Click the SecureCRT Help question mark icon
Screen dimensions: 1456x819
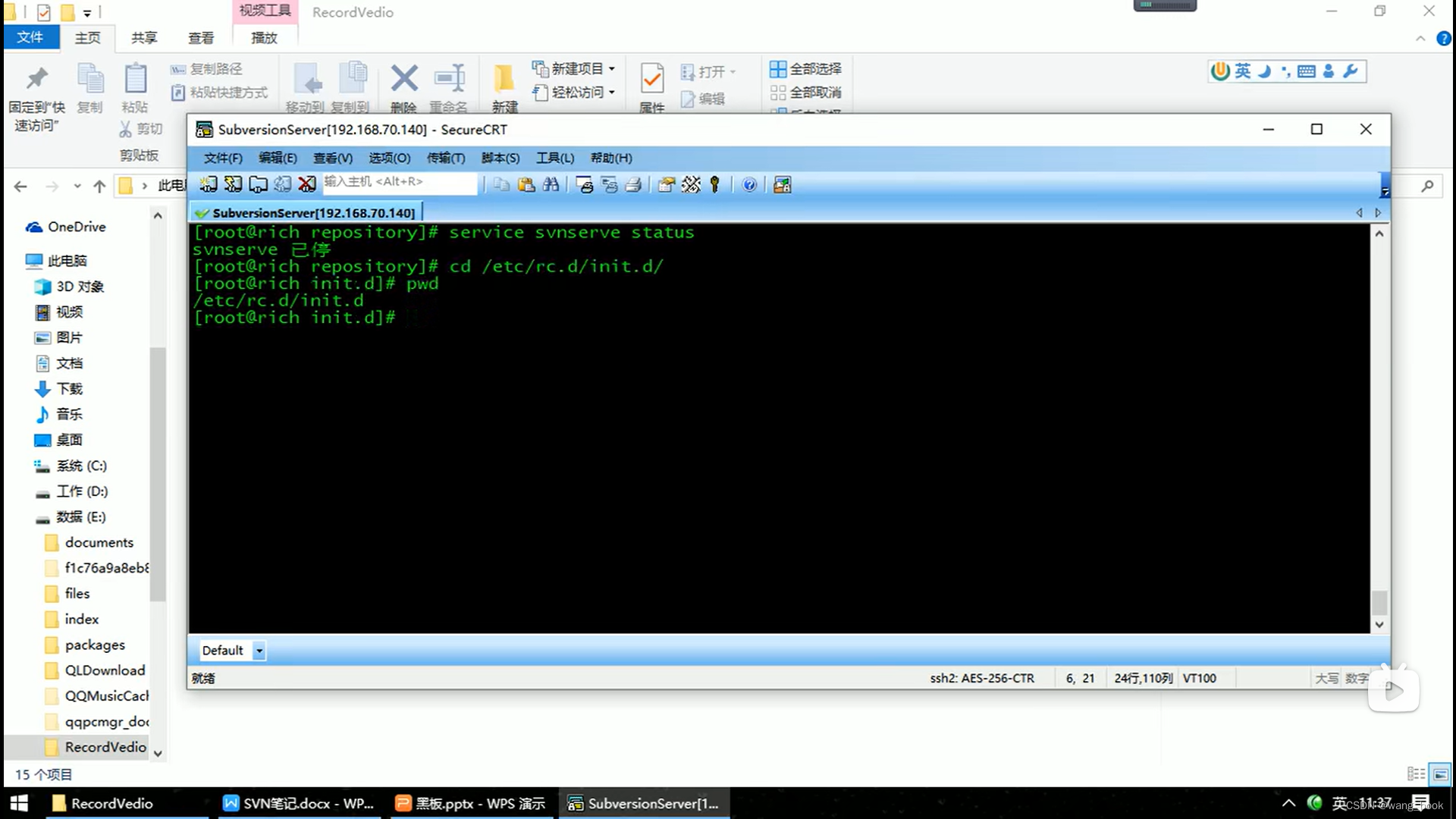[x=749, y=184]
